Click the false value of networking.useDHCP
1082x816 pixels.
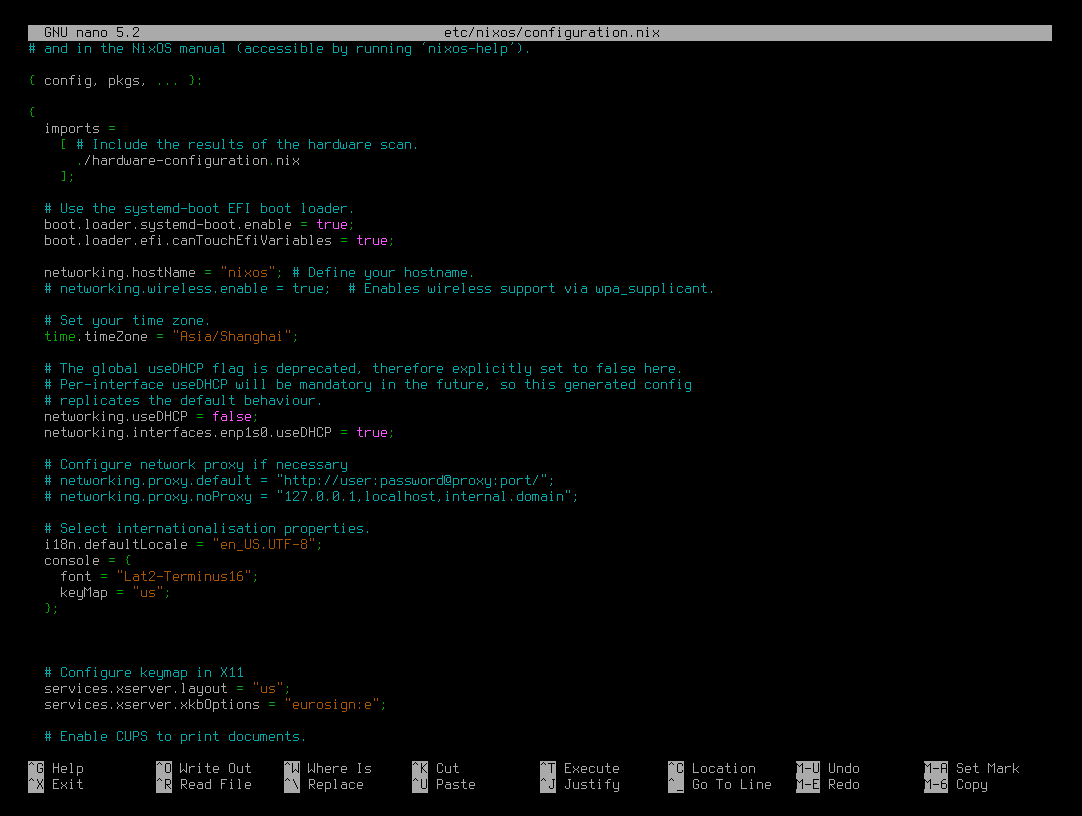coord(231,416)
